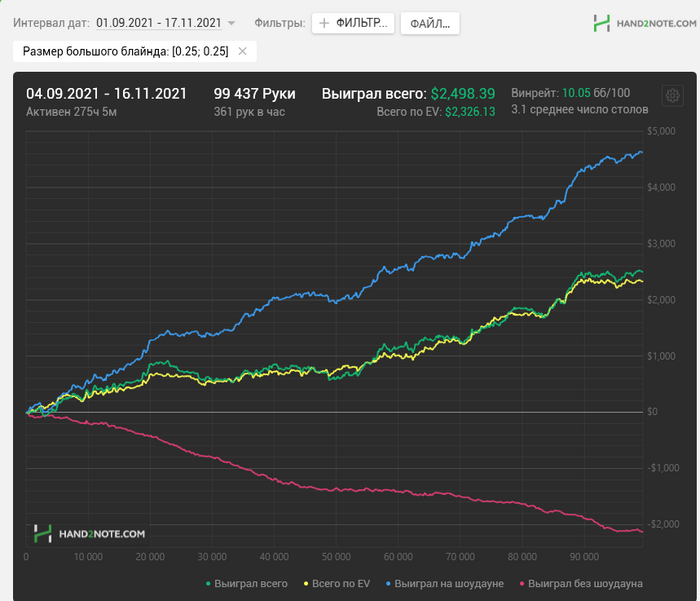Click the session range 04.09.2021 - 16.11.2021

coord(106,94)
